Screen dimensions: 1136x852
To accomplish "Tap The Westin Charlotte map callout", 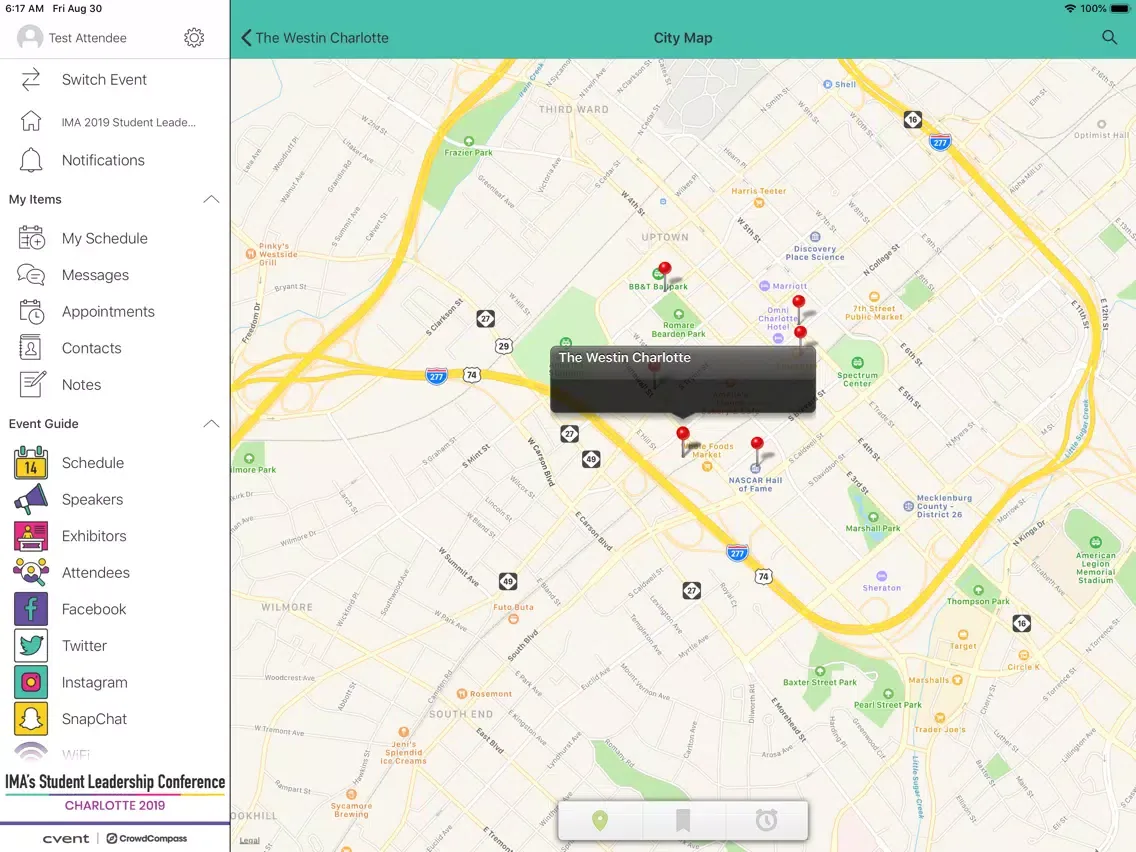I will click(x=682, y=380).
